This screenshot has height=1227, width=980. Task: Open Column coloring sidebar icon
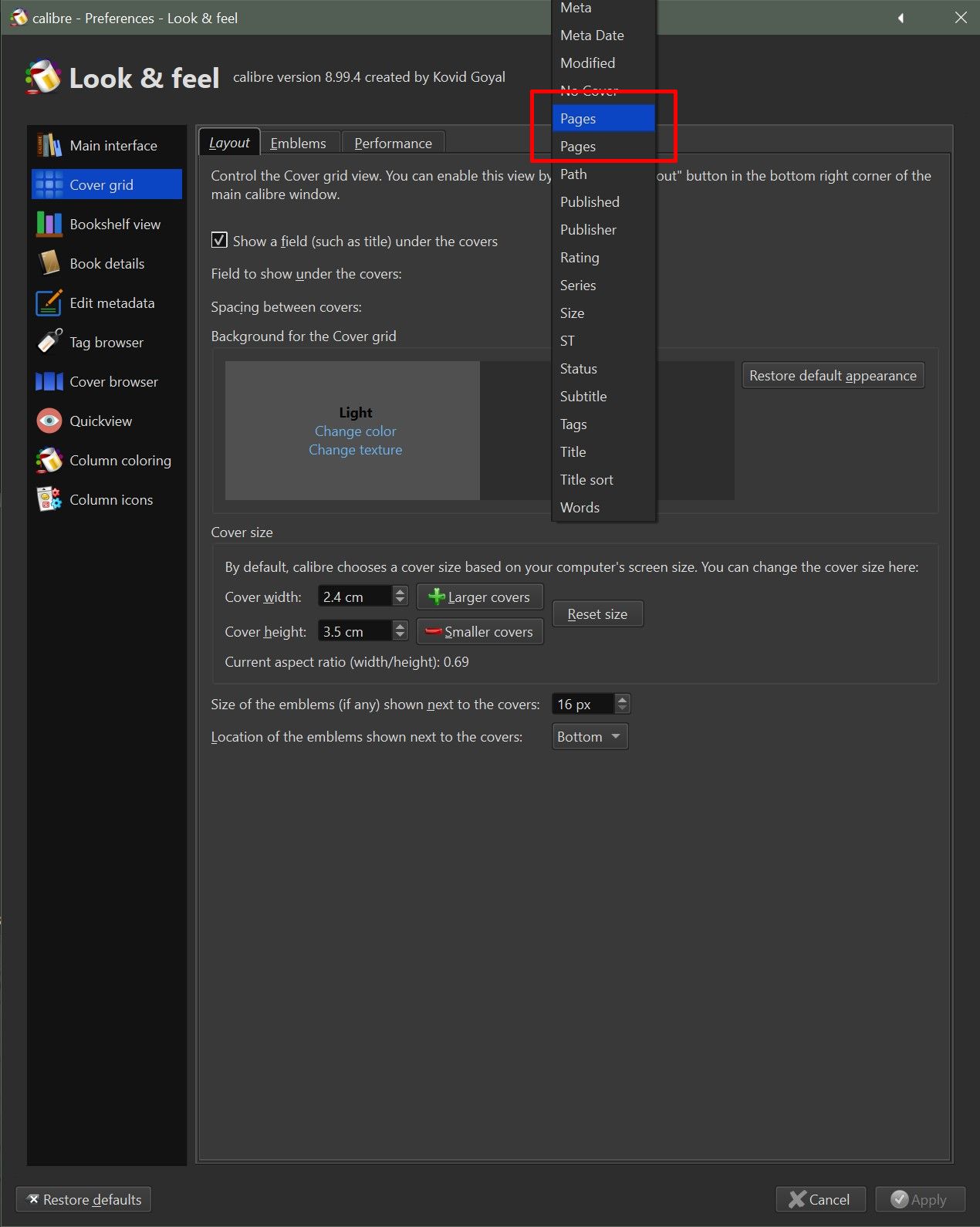click(49, 460)
